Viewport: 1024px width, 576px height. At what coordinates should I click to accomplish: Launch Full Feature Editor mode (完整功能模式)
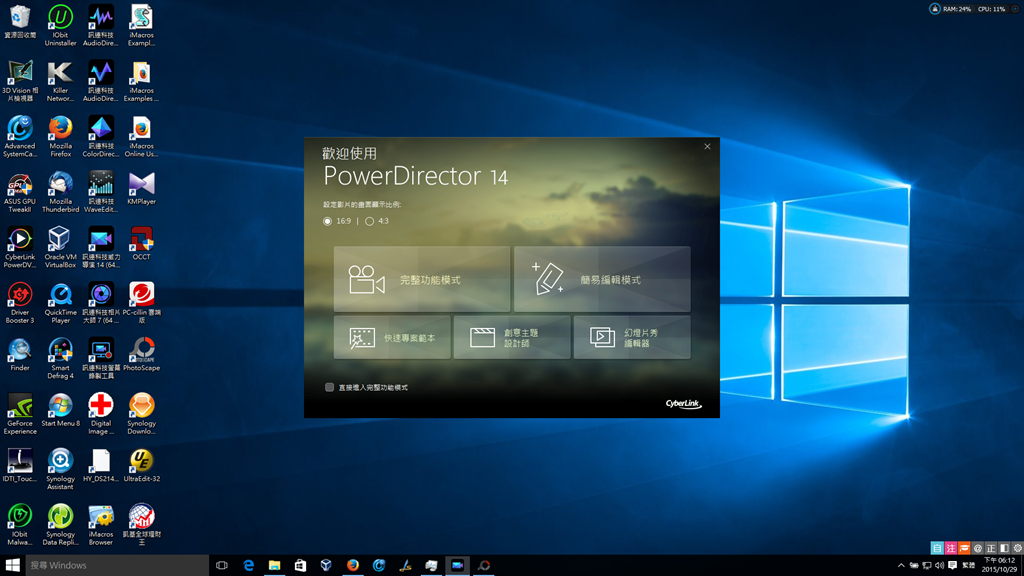(422, 280)
